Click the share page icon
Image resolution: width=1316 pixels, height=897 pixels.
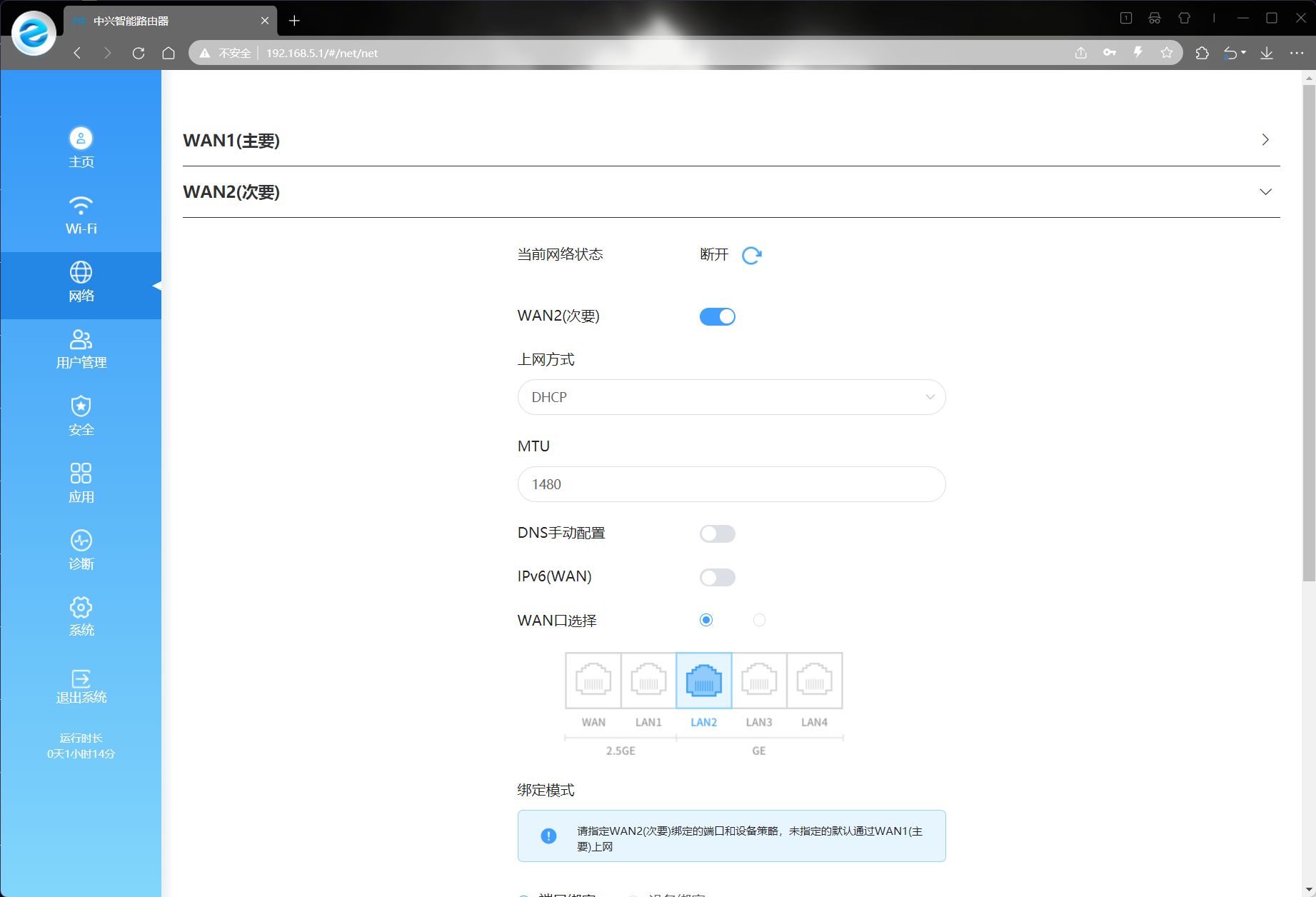click(x=1081, y=53)
